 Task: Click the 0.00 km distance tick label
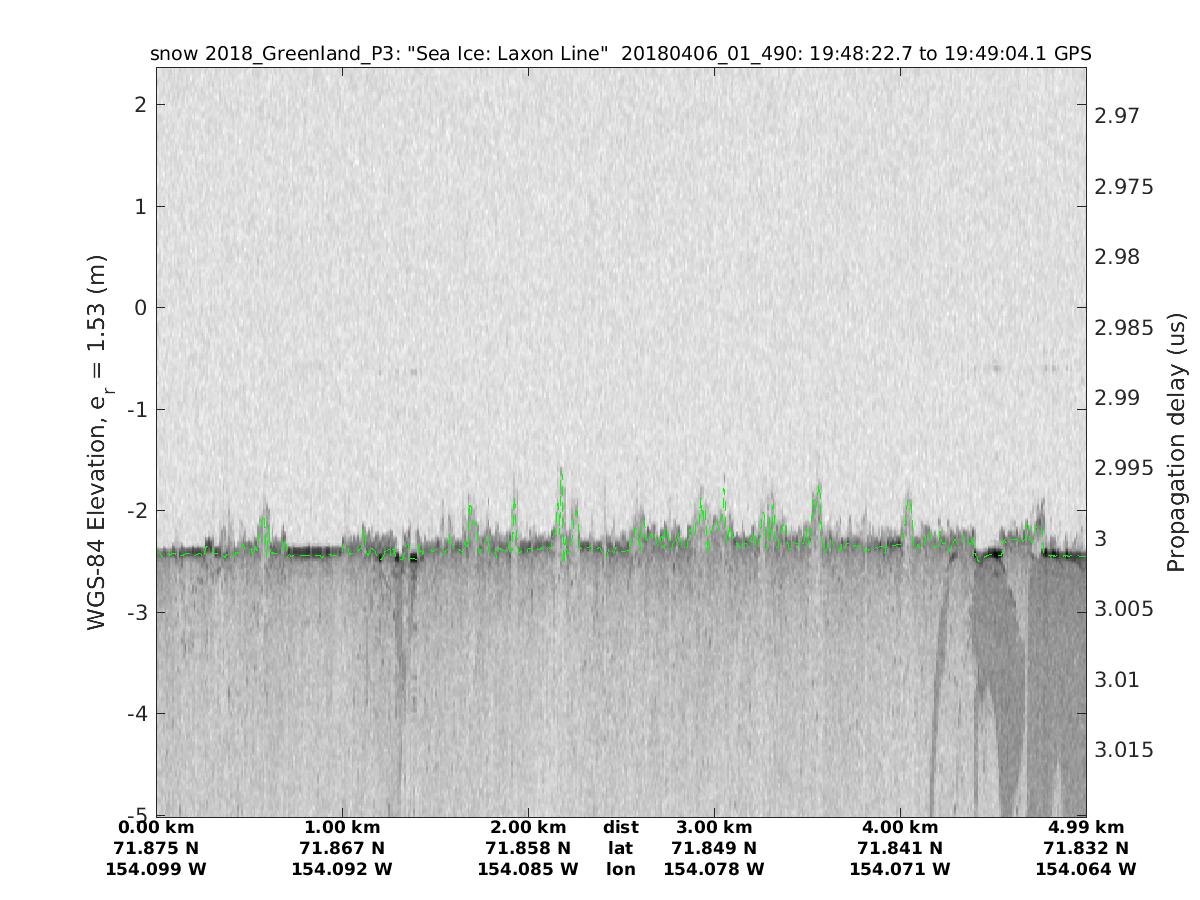click(x=156, y=827)
